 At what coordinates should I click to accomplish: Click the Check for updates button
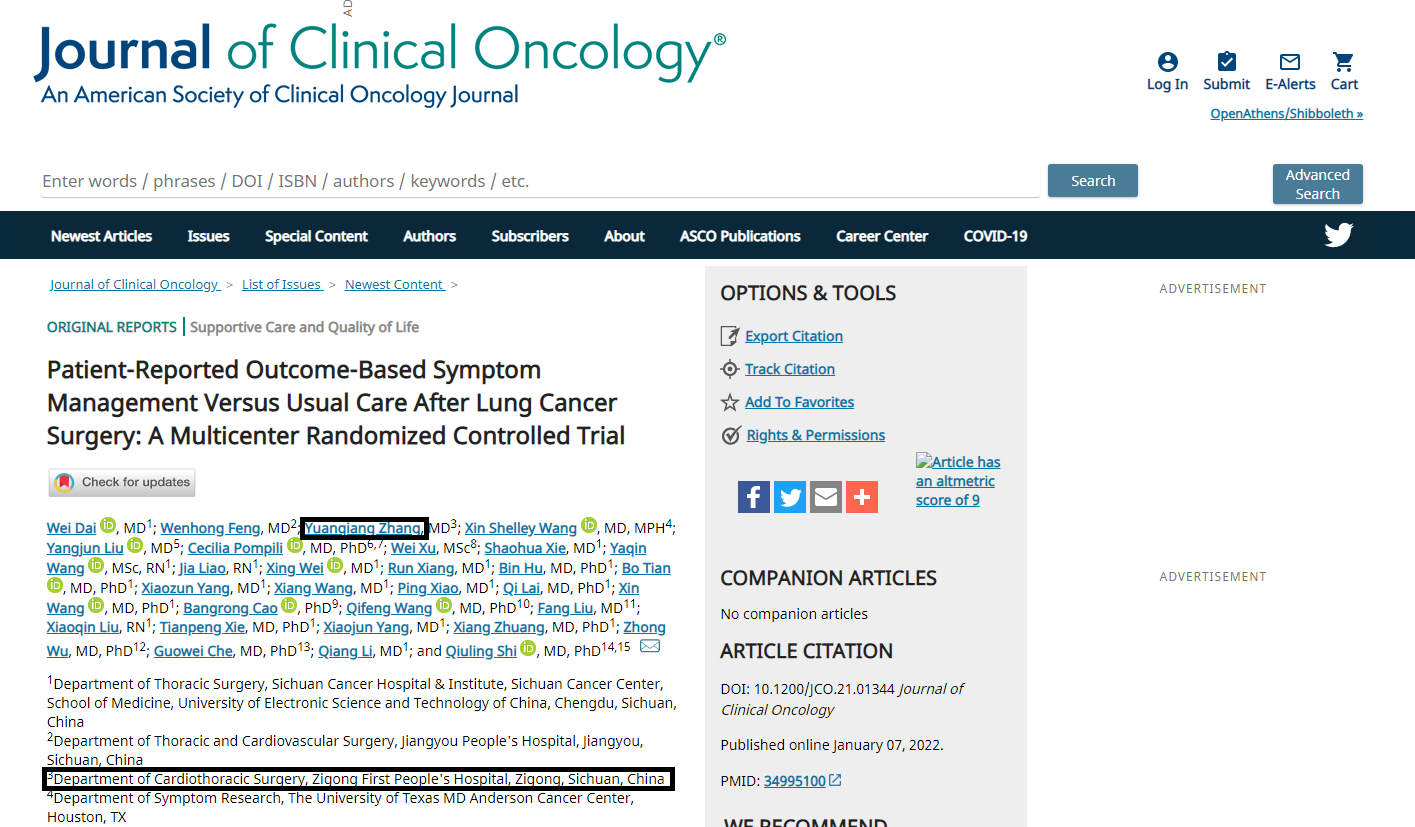(122, 482)
